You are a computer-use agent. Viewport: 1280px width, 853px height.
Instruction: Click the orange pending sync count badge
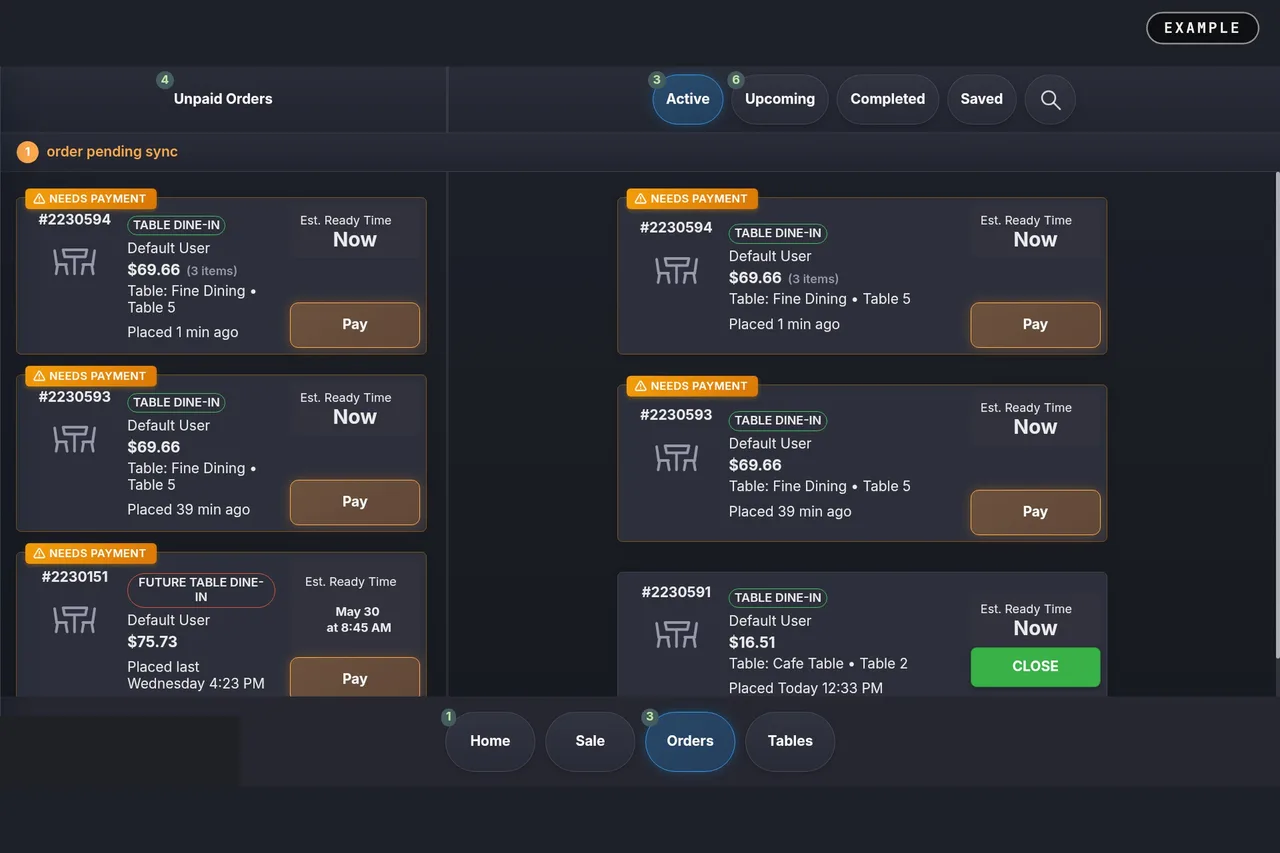click(27, 152)
